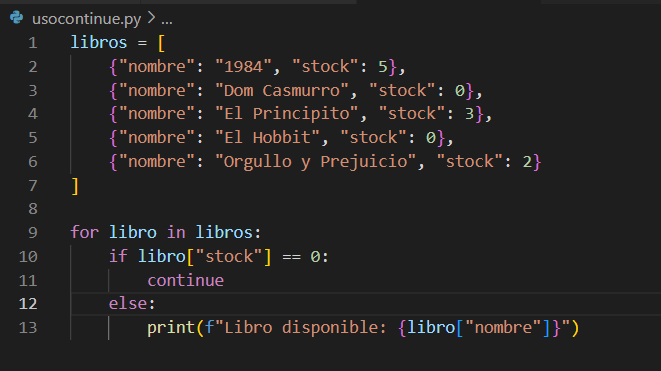
Task: Click the if keyword on line 10
Action: click(118, 256)
